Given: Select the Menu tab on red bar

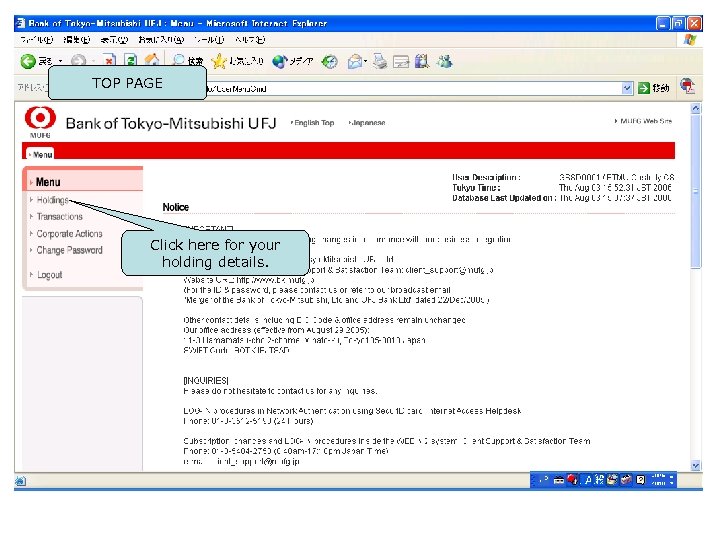Looking at the screenshot, I should coord(40,154).
